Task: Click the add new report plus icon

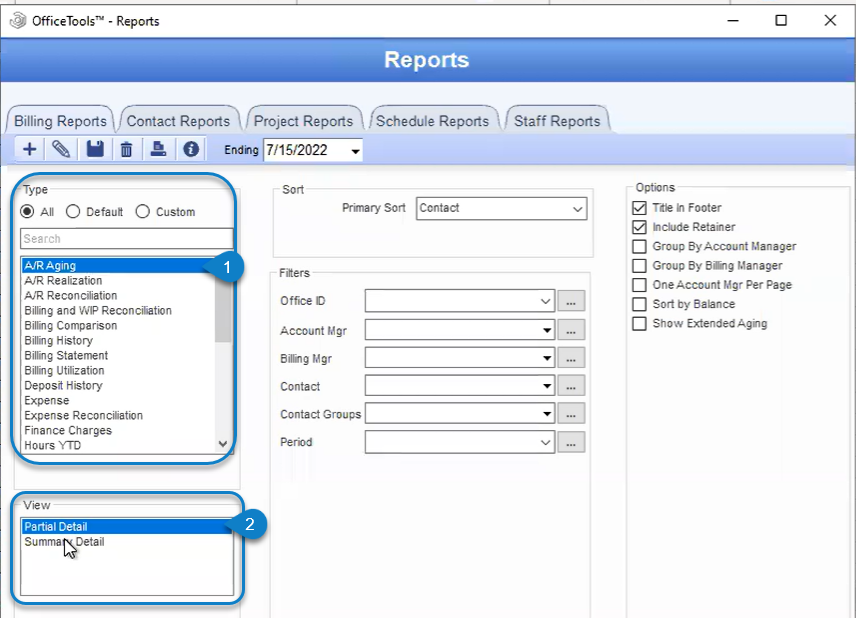Action: click(x=29, y=149)
